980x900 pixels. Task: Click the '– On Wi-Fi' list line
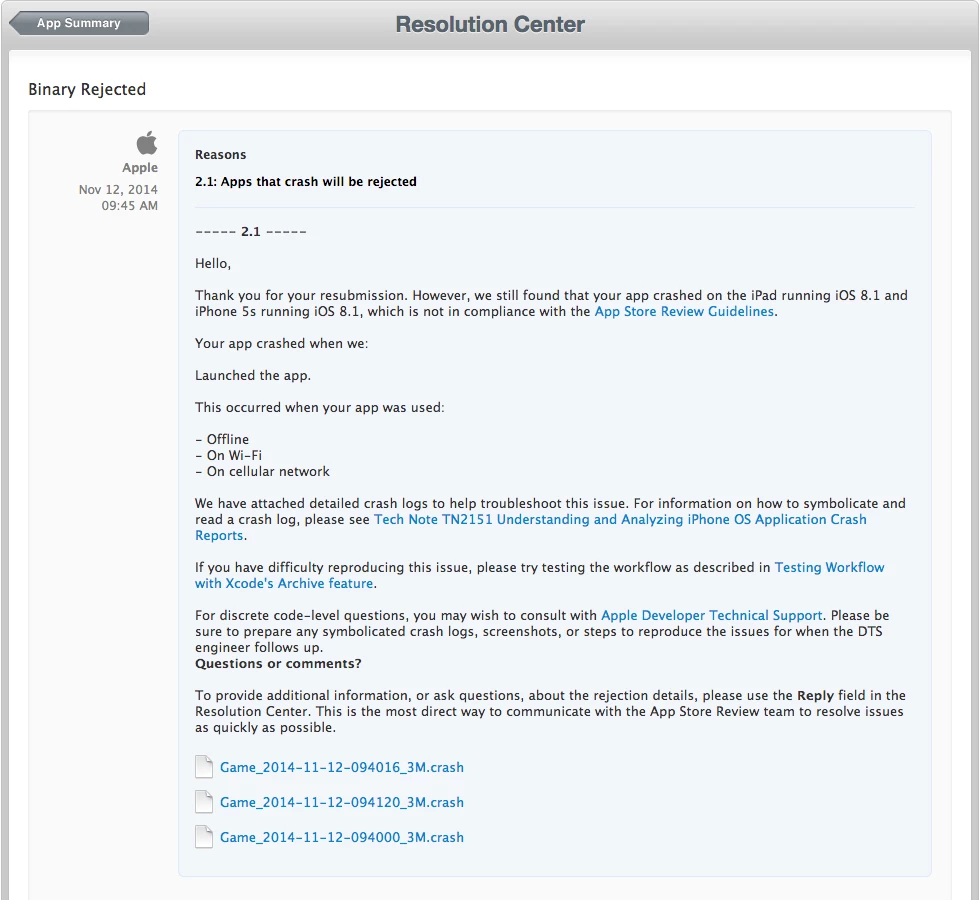pos(228,456)
